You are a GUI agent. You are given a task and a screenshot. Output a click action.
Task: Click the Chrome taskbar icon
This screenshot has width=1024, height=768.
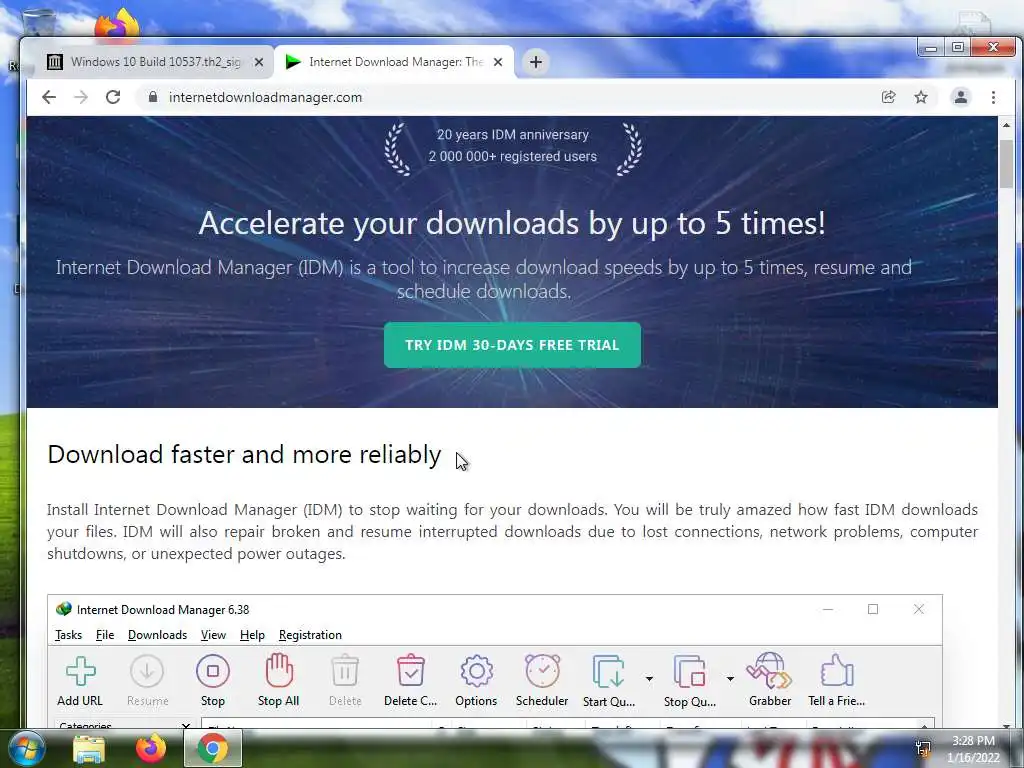point(212,748)
